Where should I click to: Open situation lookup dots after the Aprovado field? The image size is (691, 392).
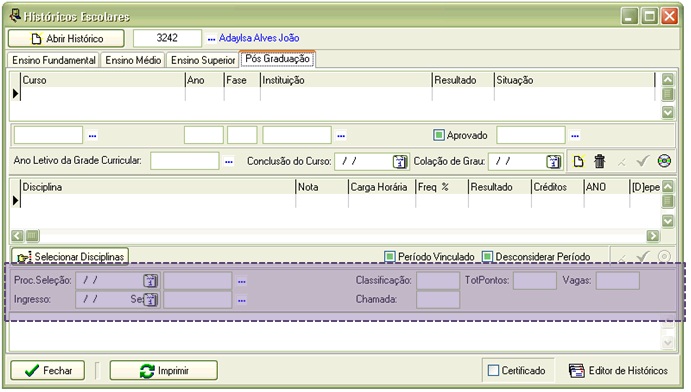tap(575, 136)
